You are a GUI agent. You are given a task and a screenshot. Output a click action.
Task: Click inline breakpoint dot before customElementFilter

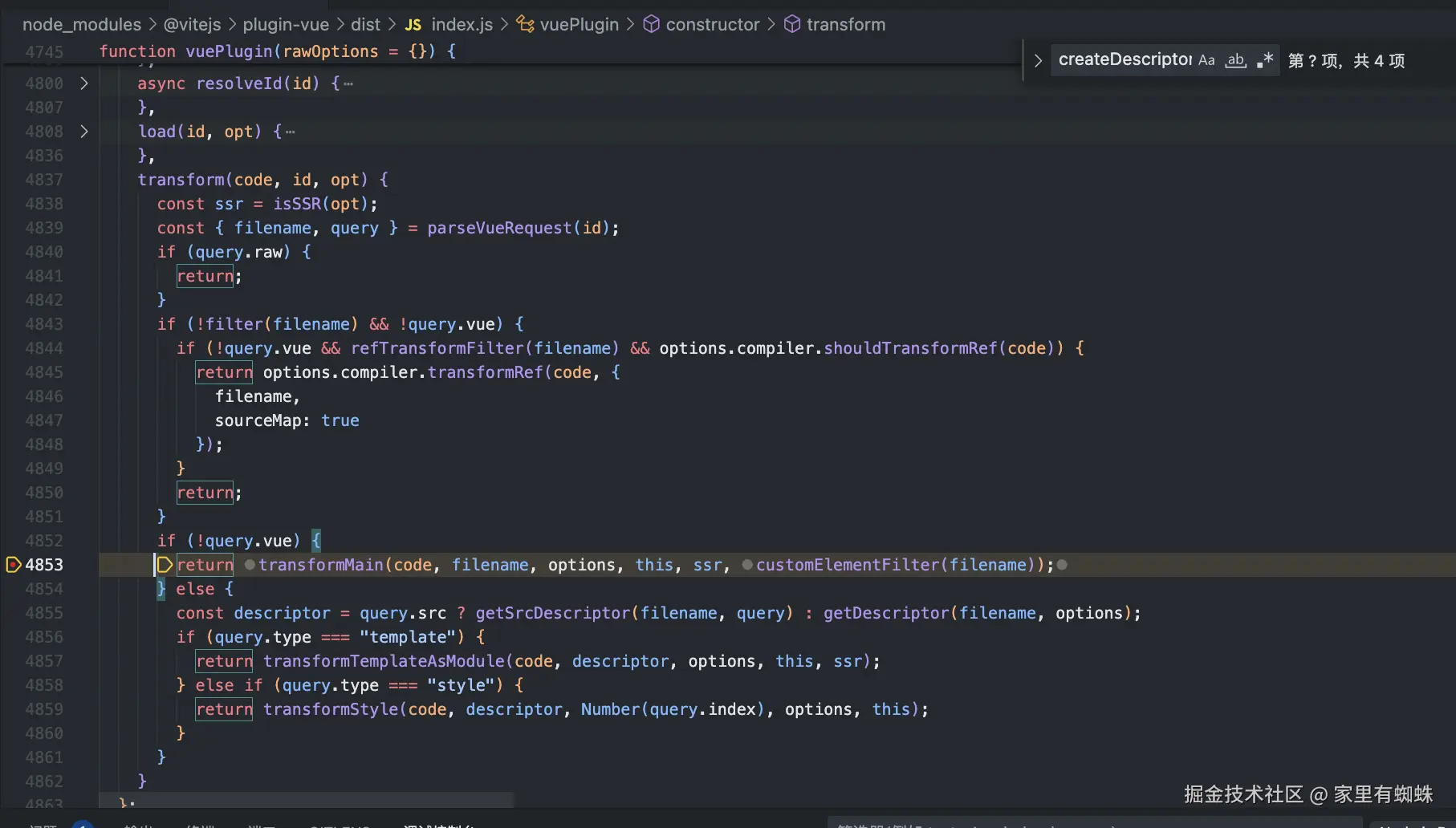747,565
